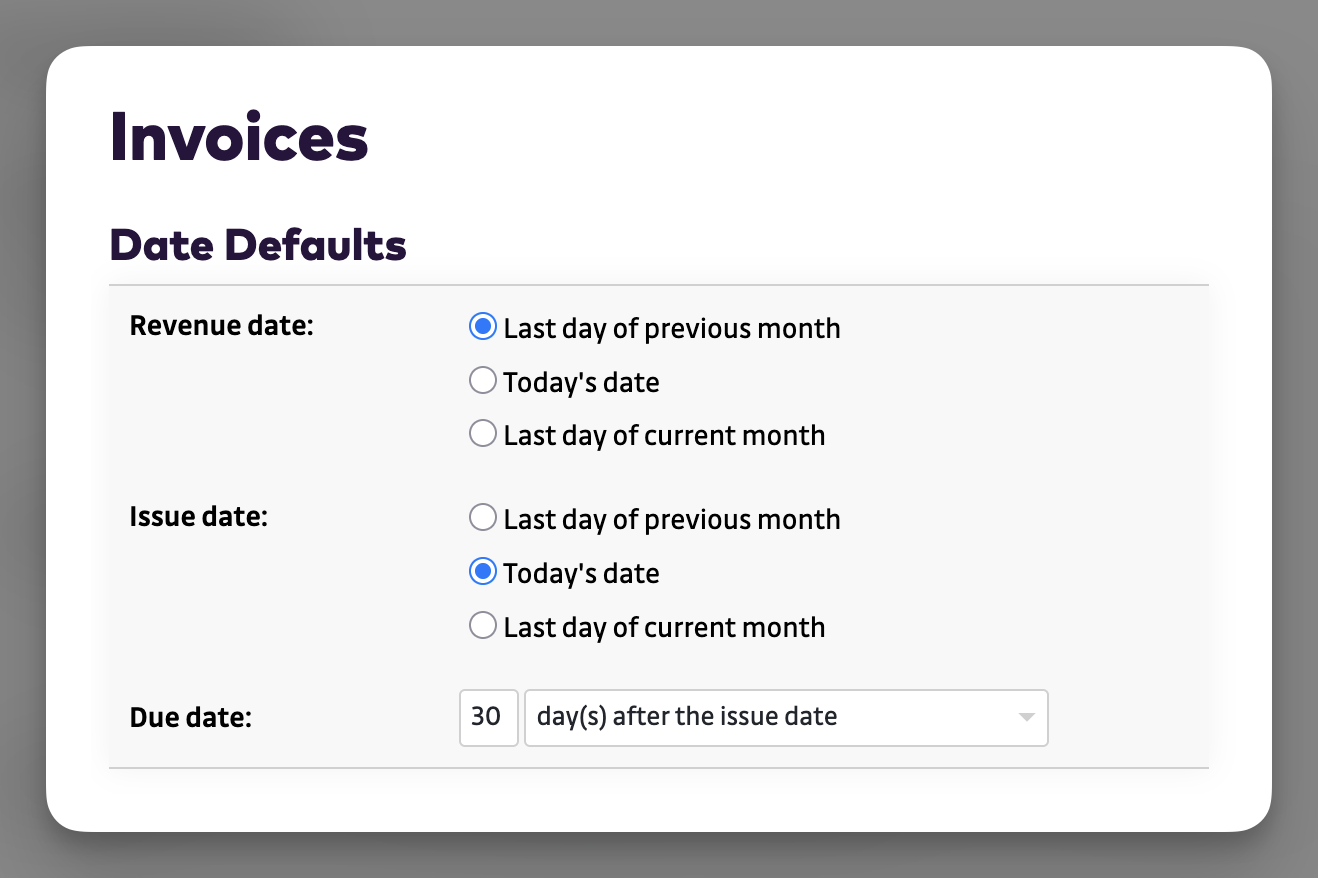The width and height of the screenshot is (1318, 878).
Task: Click the 'Invoices' page heading
Action: click(x=239, y=136)
